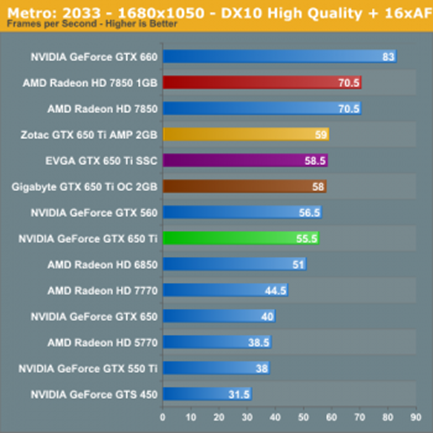Click the green bar value 55.5
Image resolution: width=433 pixels, height=433 pixels.
307,239
